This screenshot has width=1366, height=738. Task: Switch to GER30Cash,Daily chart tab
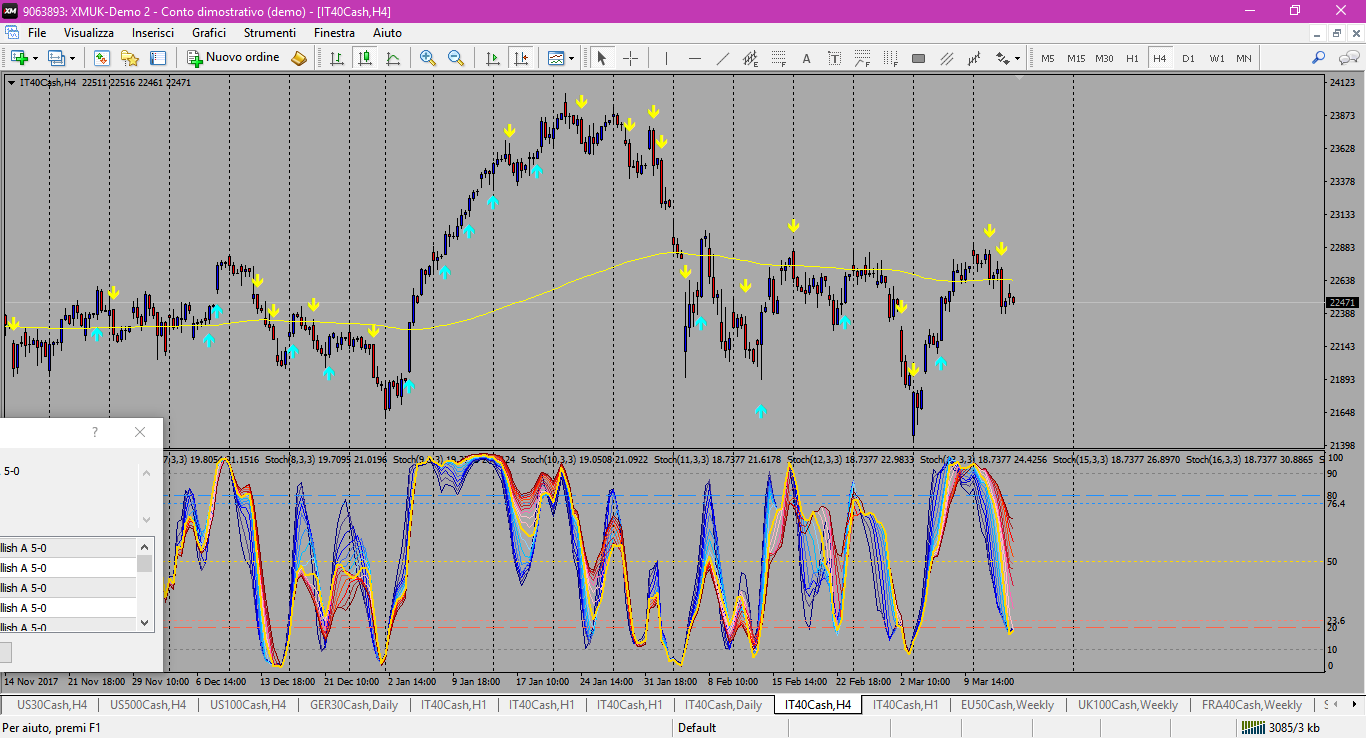[354, 705]
